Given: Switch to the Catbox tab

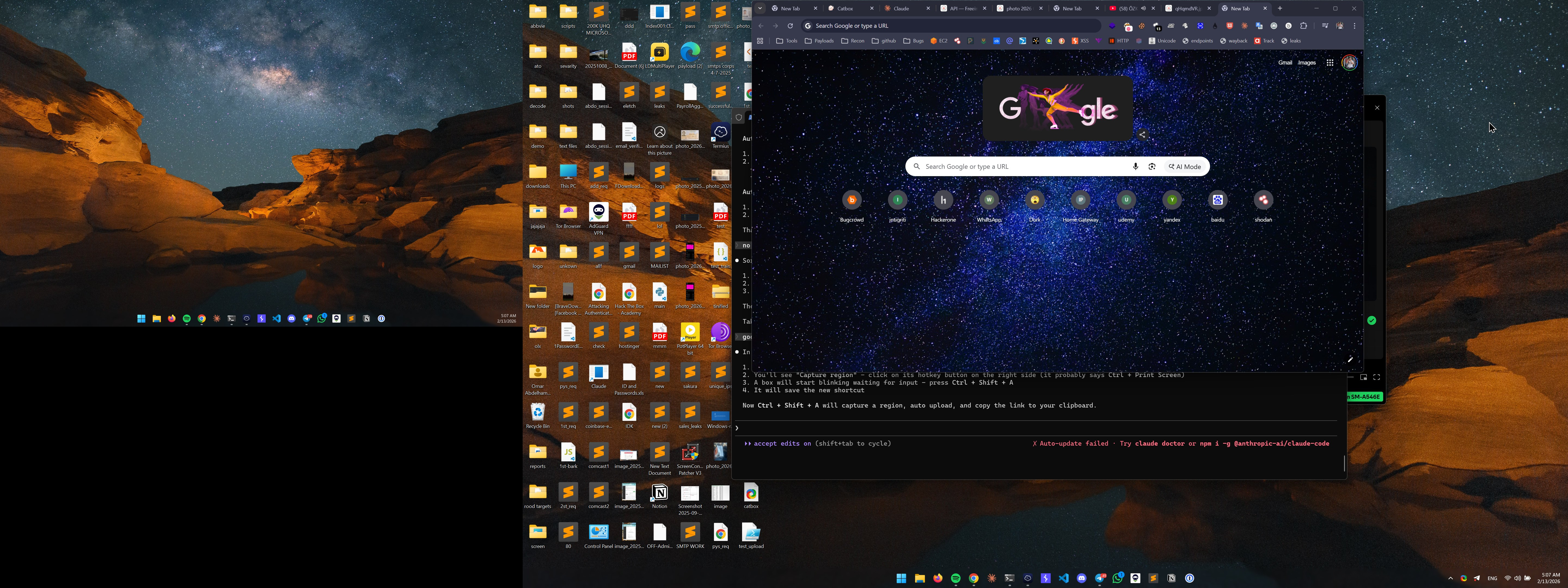Looking at the screenshot, I should tap(845, 8).
